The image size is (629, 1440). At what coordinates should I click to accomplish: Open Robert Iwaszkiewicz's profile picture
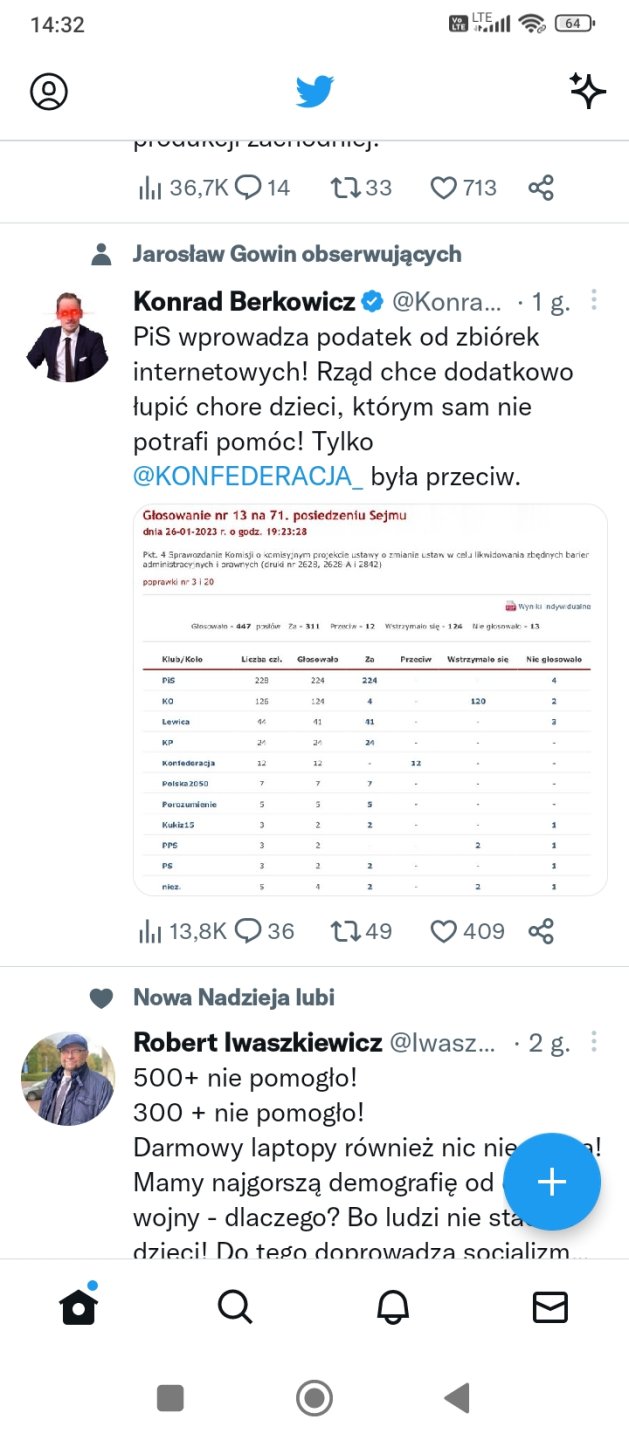pyautogui.click(x=68, y=1078)
